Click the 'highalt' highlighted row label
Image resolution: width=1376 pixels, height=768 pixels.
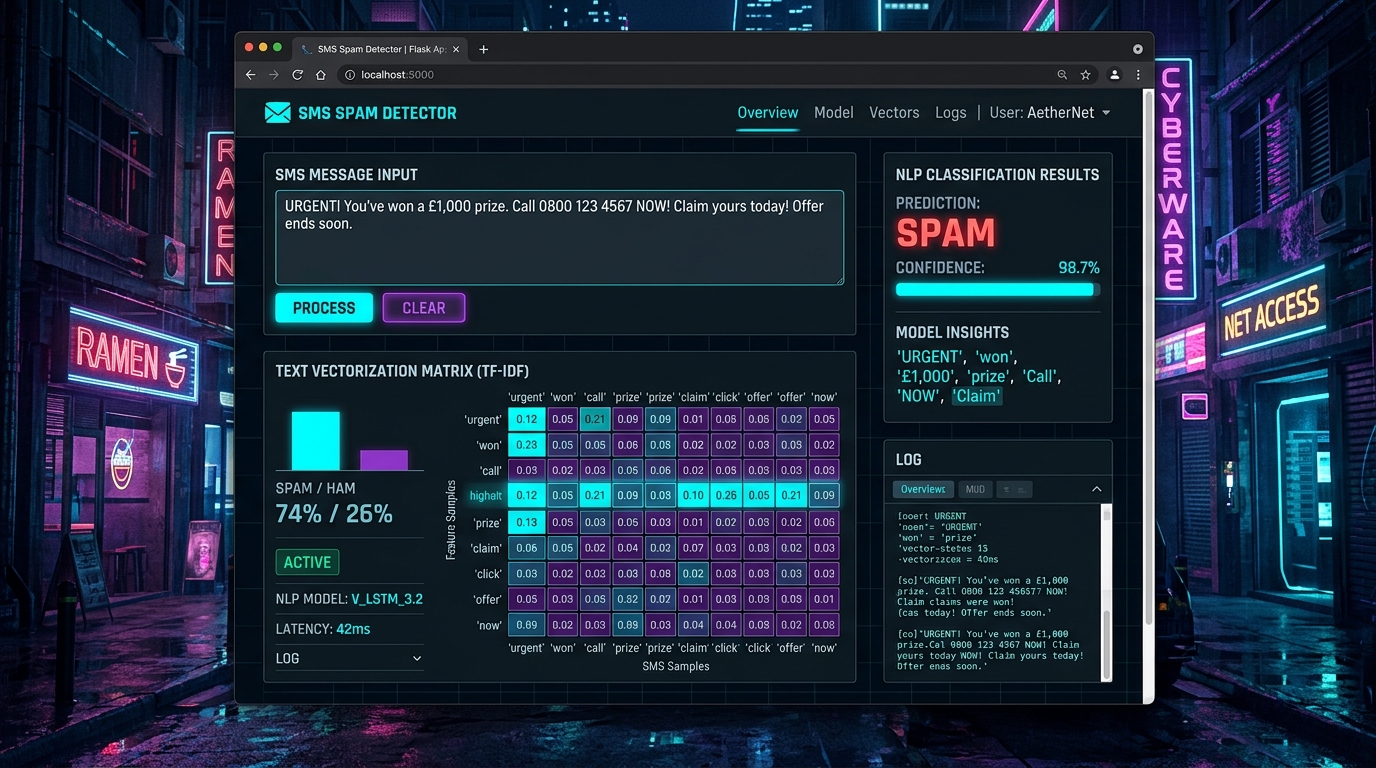486,496
